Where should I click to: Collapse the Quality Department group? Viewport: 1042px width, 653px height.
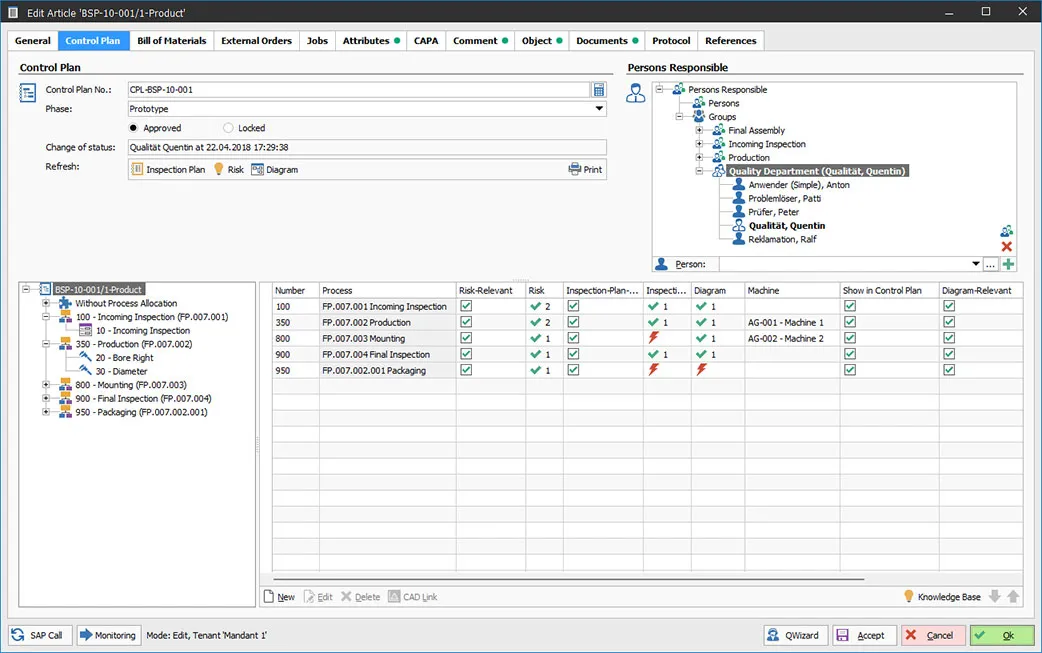click(x=699, y=171)
